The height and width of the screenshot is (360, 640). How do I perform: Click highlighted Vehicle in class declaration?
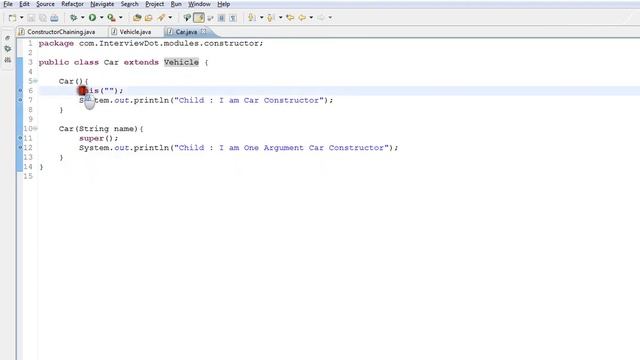pyautogui.click(x=181, y=62)
